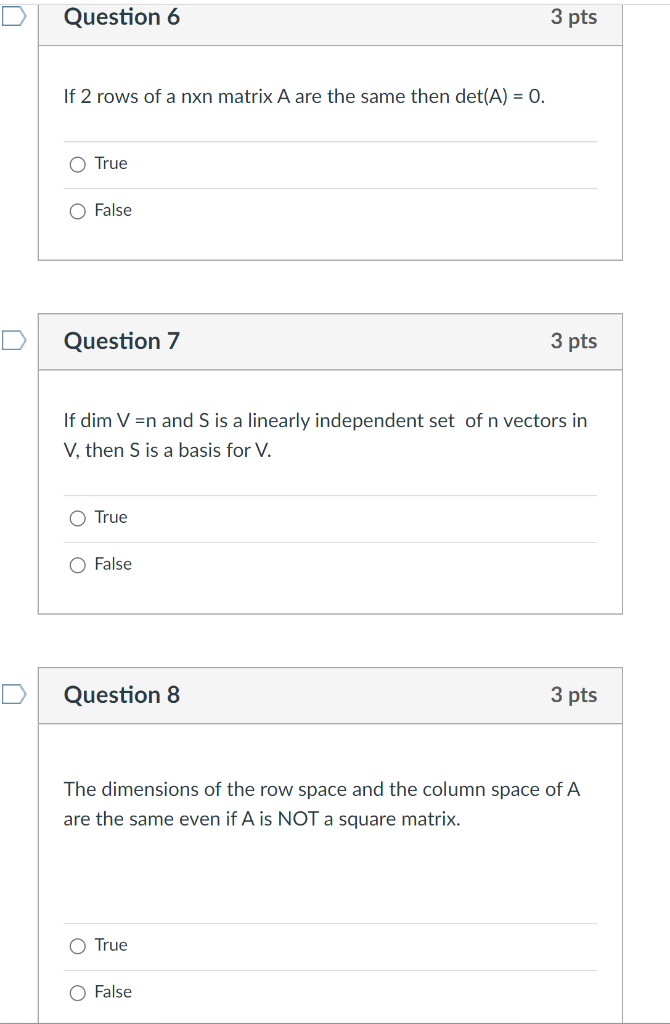Viewport: 670px width, 1024px height.
Task: Click the Question 7 header
Action: pos(122,341)
